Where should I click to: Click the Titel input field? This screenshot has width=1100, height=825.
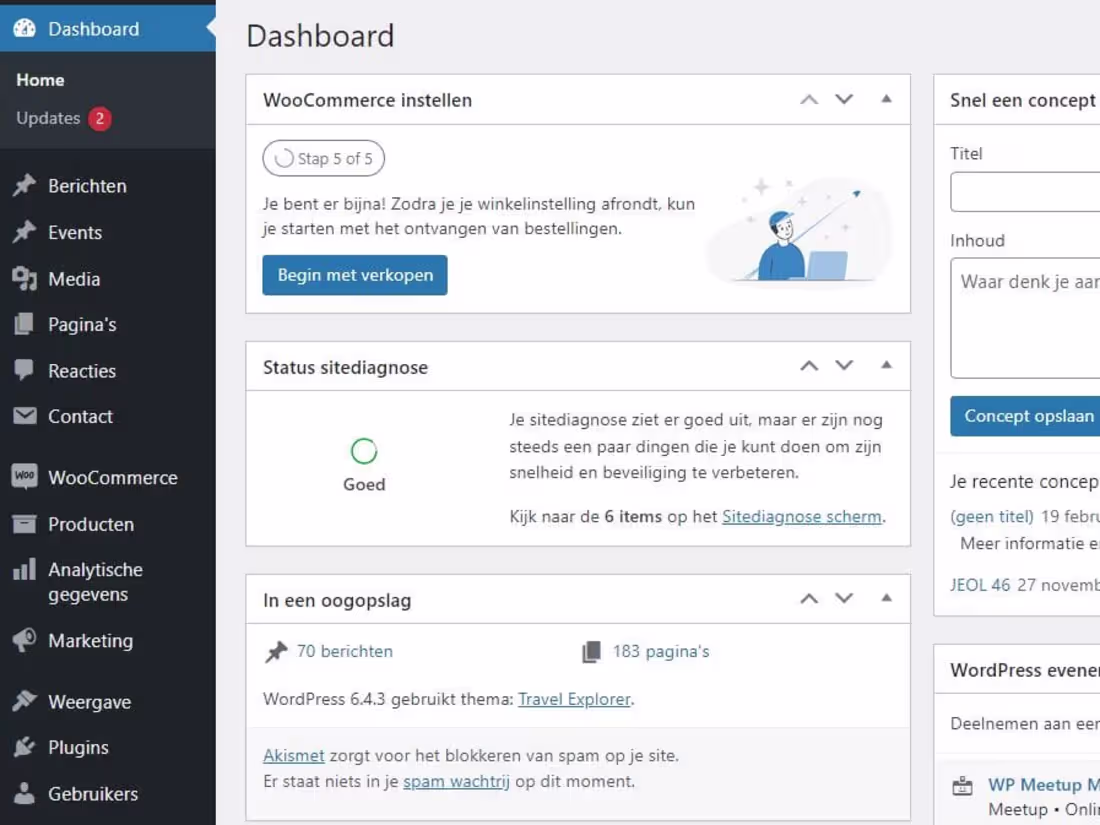pos(1025,192)
